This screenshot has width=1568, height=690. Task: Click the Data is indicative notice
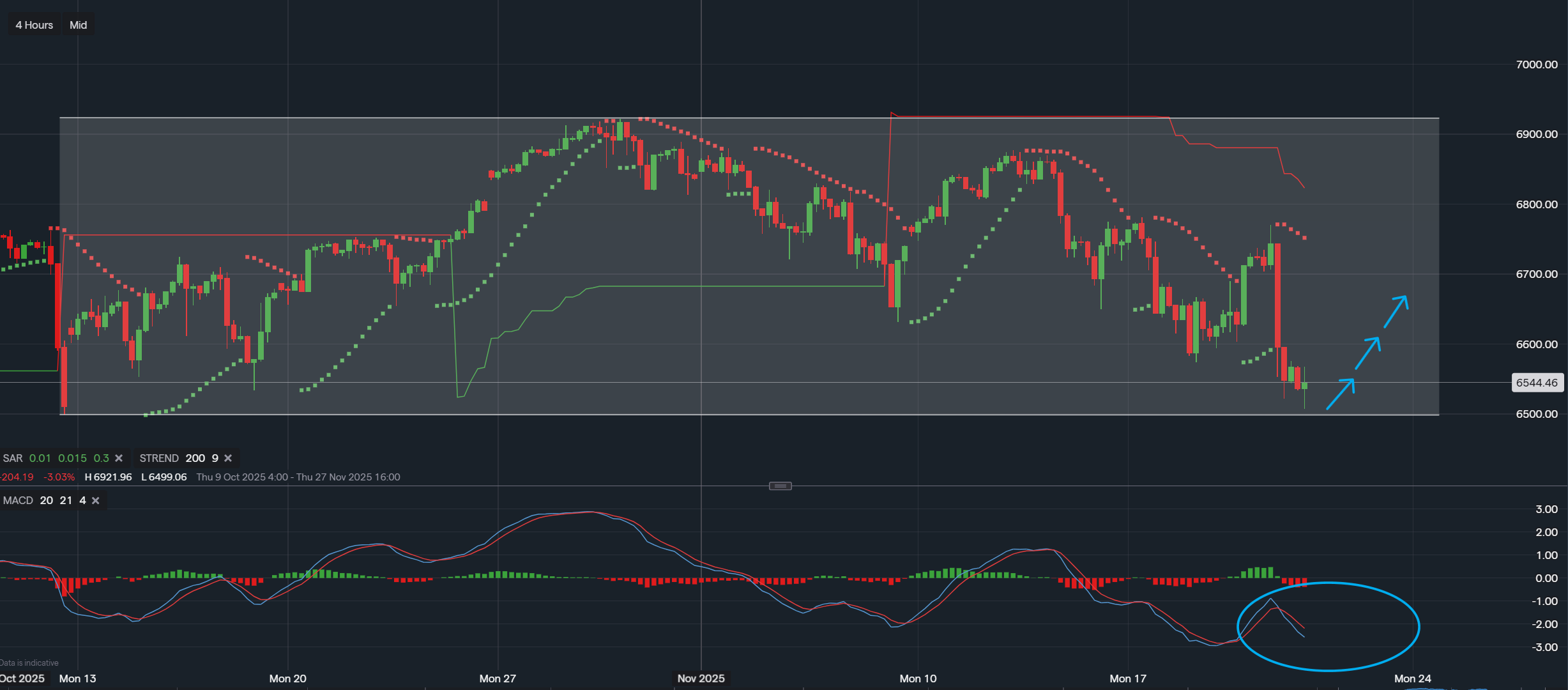[x=29, y=663]
